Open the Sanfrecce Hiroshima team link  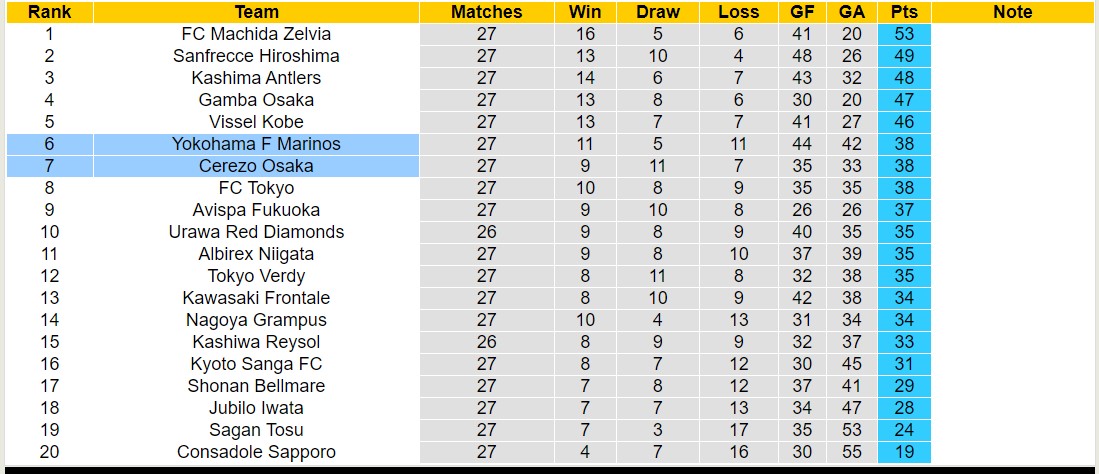point(256,56)
